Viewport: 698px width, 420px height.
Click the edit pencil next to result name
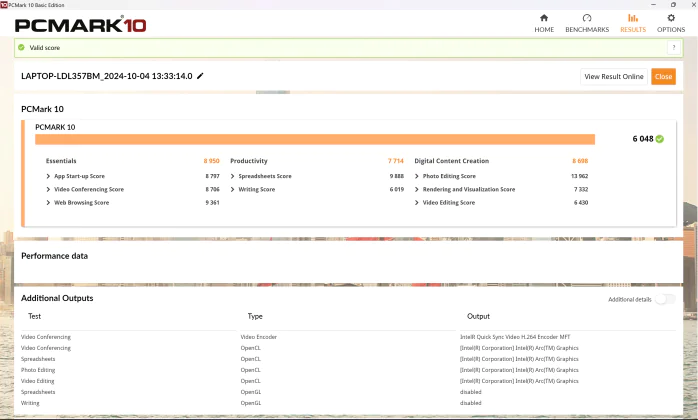click(200, 76)
